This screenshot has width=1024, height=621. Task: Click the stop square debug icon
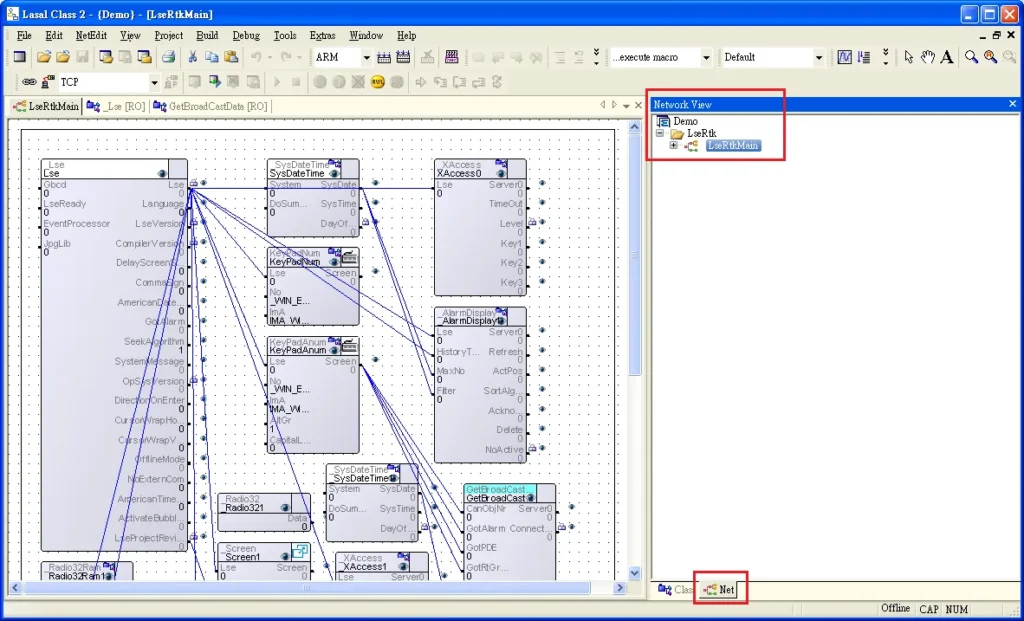(296, 82)
